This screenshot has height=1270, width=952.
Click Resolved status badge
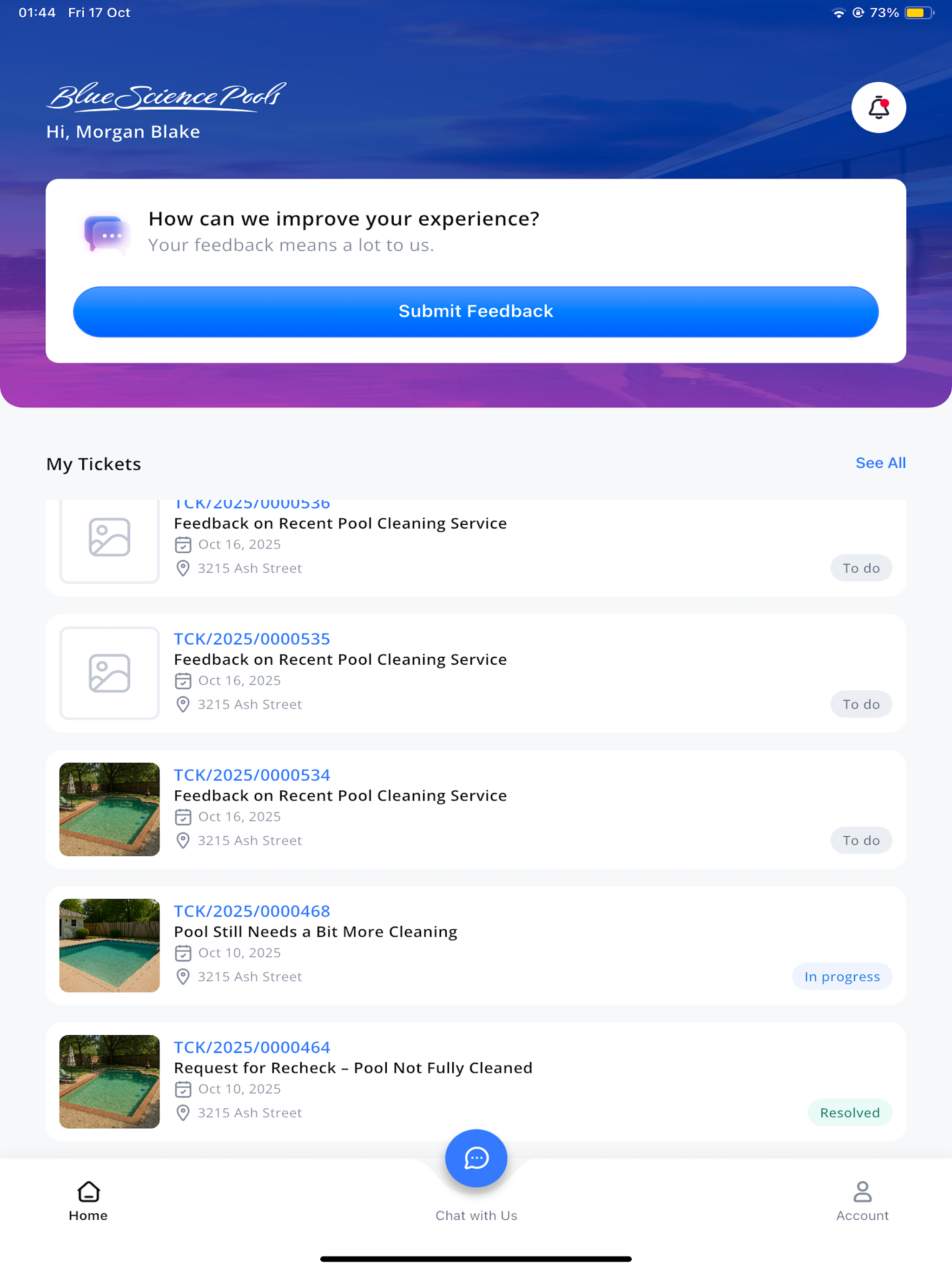(x=850, y=1112)
